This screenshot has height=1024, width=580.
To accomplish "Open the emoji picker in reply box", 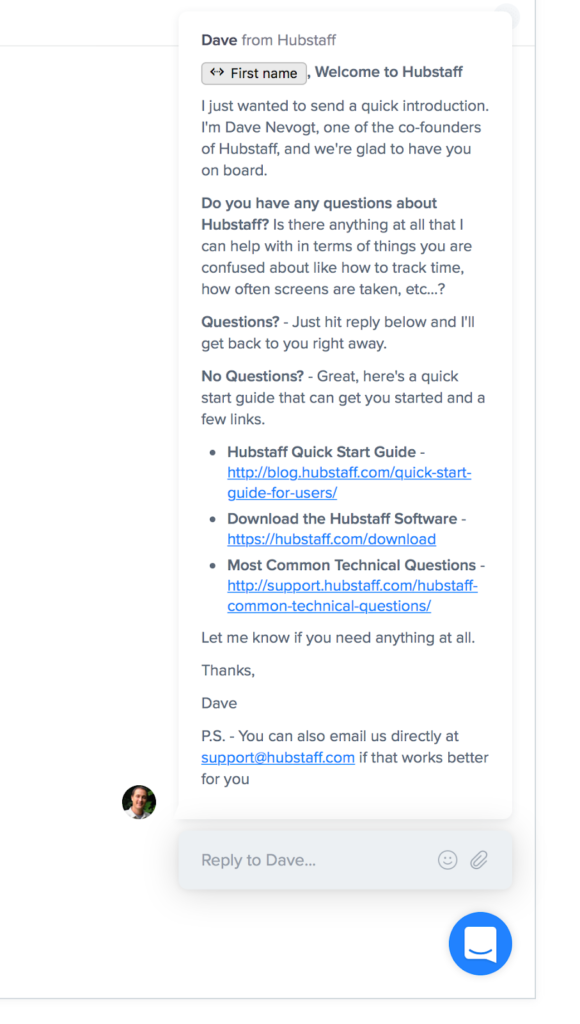I will pyautogui.click(x=447, y=859).
